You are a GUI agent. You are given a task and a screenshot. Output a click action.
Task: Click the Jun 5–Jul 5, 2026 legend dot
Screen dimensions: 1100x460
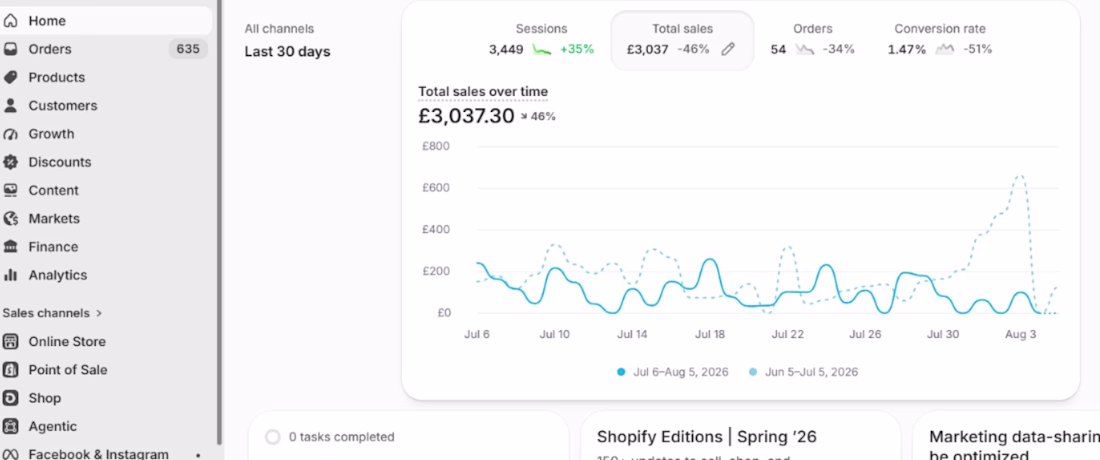pyautogui.click(x=753, y=372)
